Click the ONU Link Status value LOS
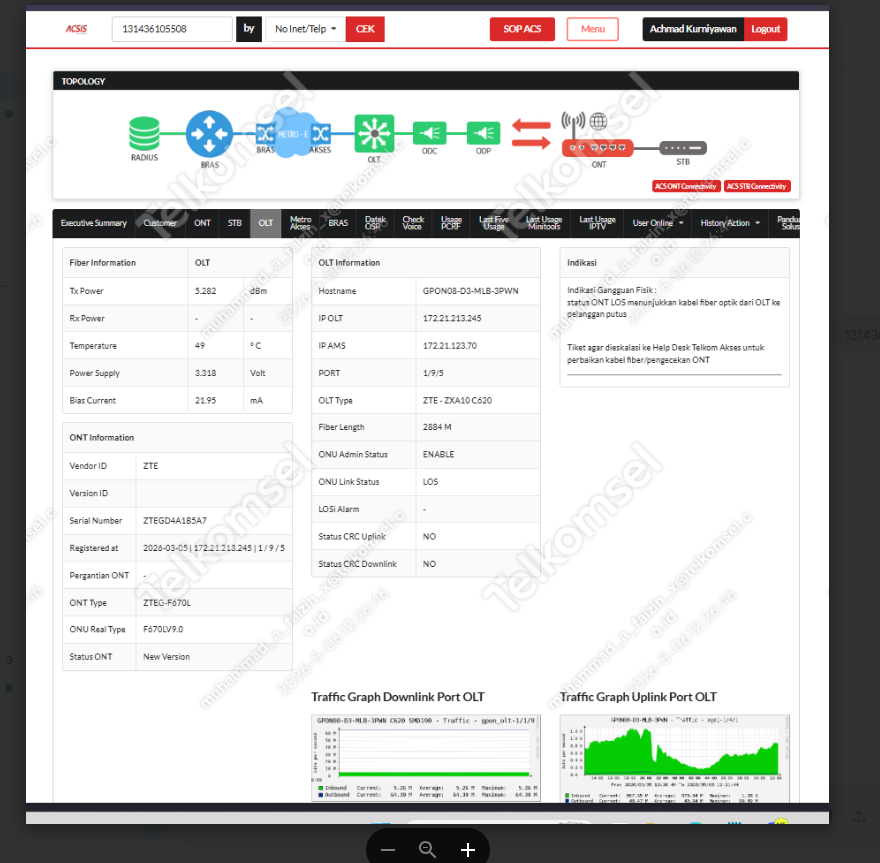The height and width of the screenshot is (863, 880). (x=430, y=482)
